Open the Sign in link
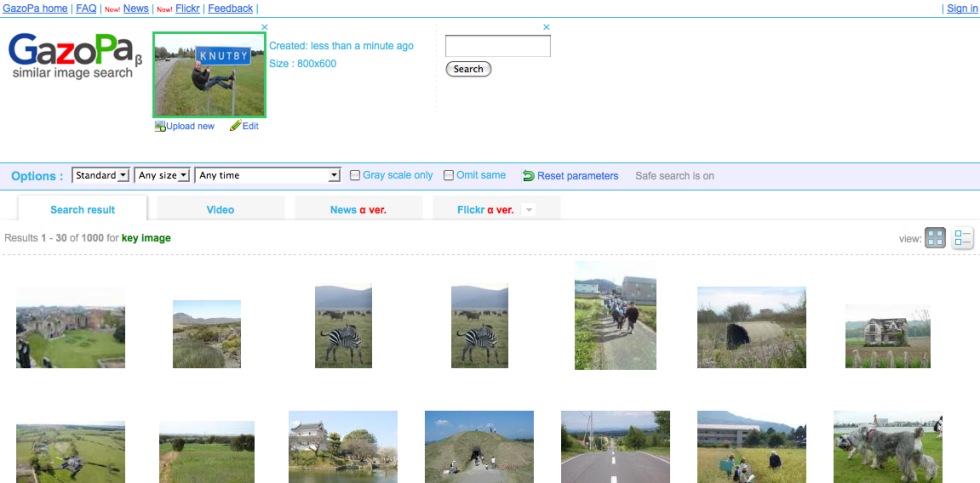The image size is (980, 483). pyautogui.click(x=961, y=8)
